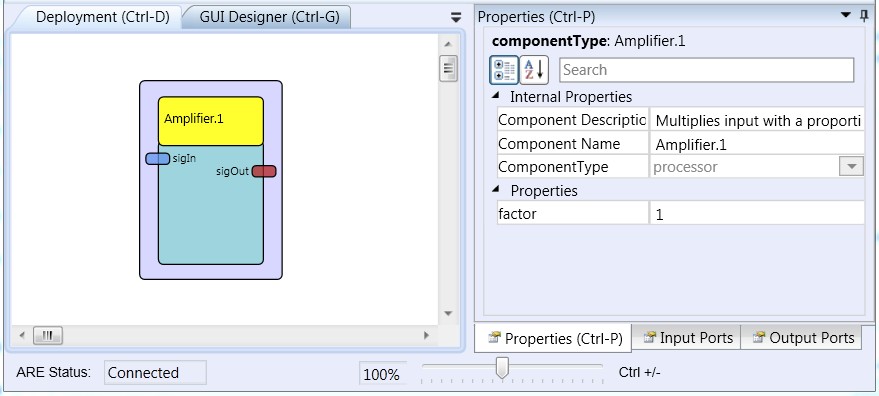Screen dimensions: 879x396
Task: Click the sigOut red output port
Action: [264, 171]
